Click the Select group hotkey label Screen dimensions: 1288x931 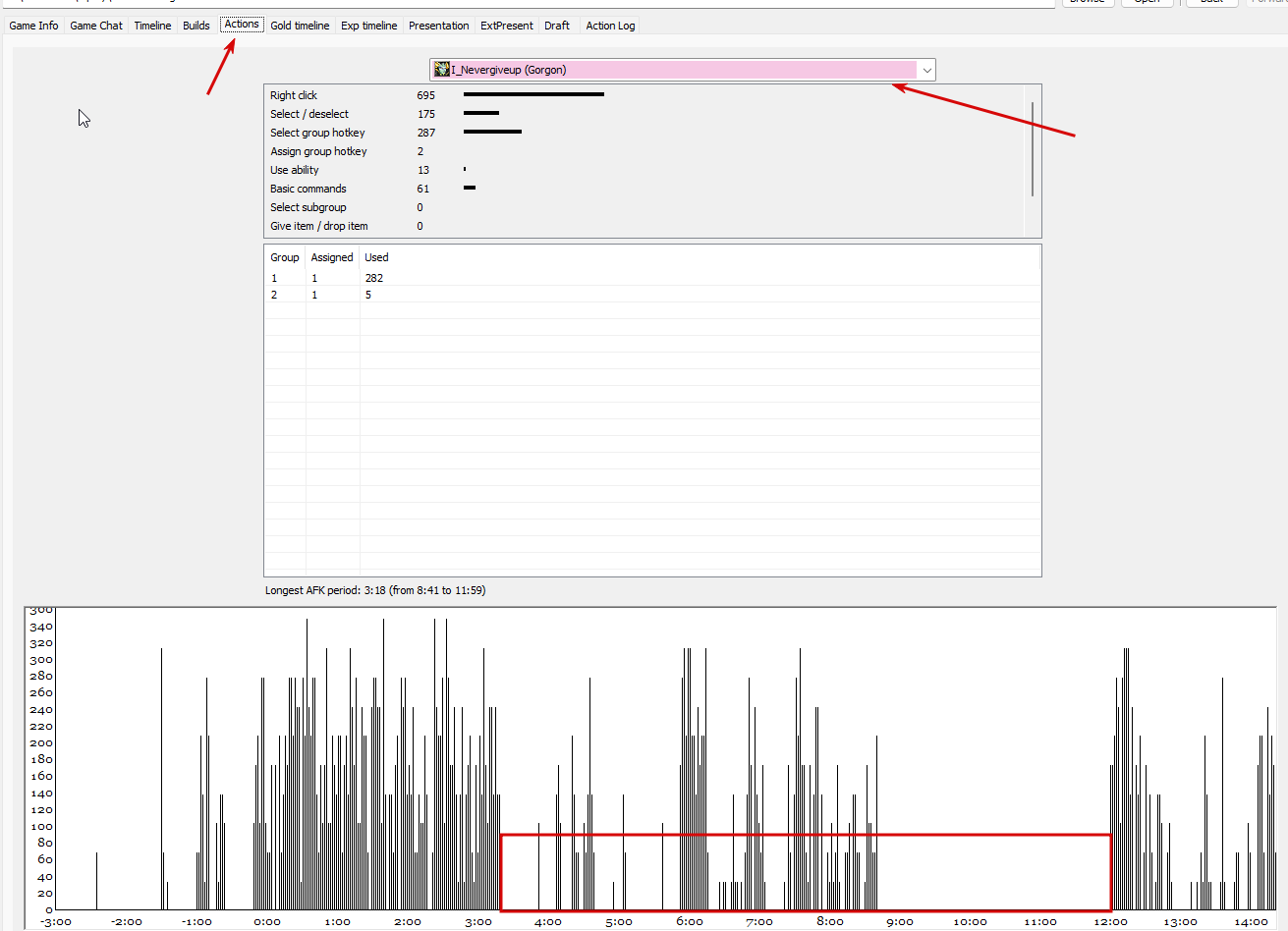point(317,133)
